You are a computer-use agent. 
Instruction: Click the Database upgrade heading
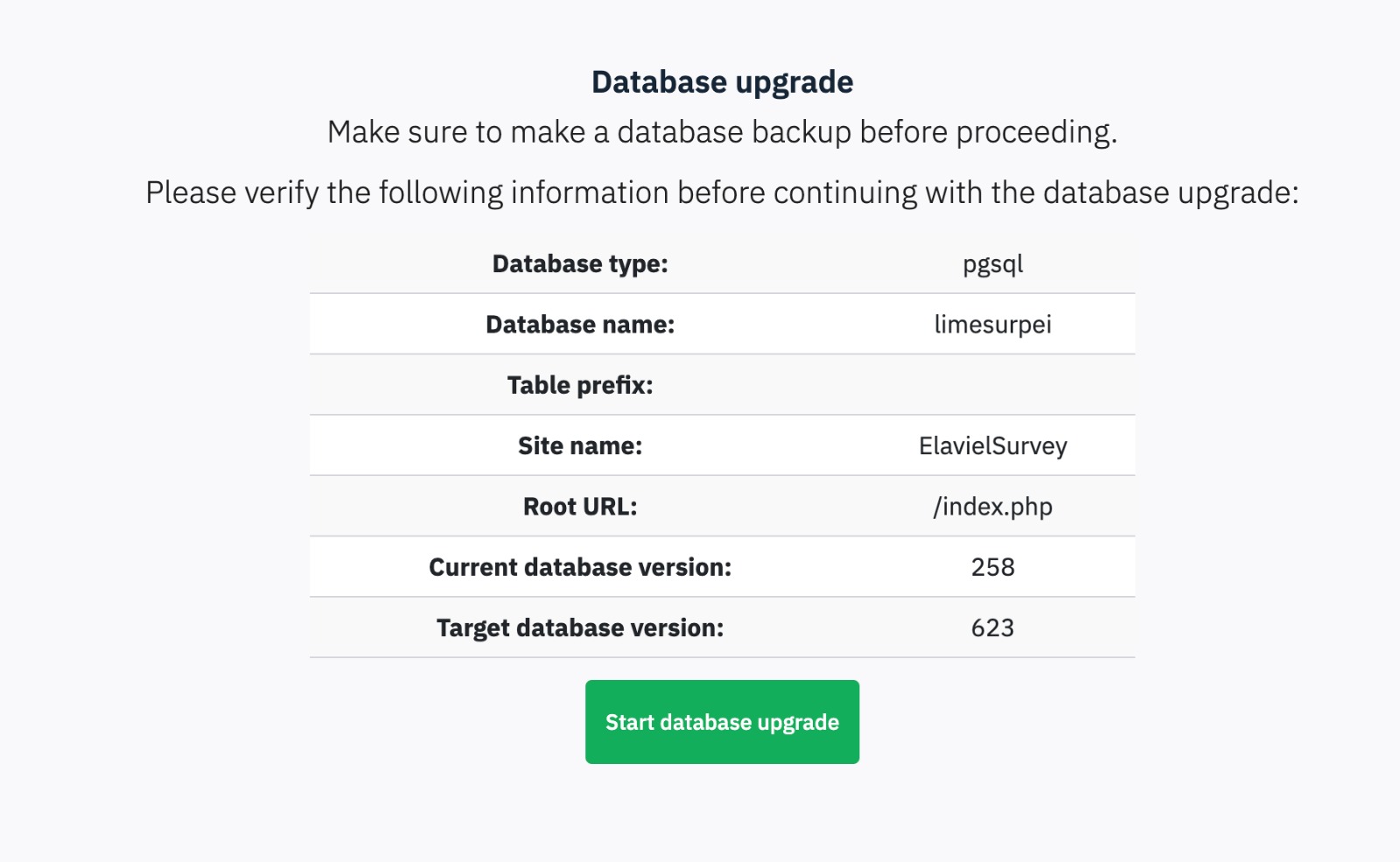722,82
